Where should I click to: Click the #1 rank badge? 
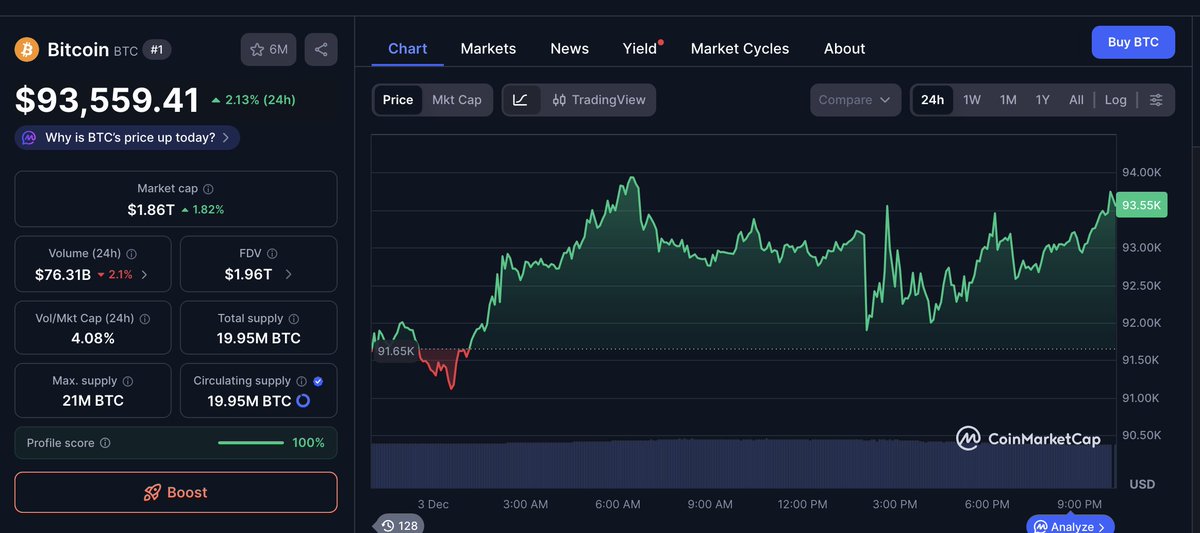tap(156, 49)
